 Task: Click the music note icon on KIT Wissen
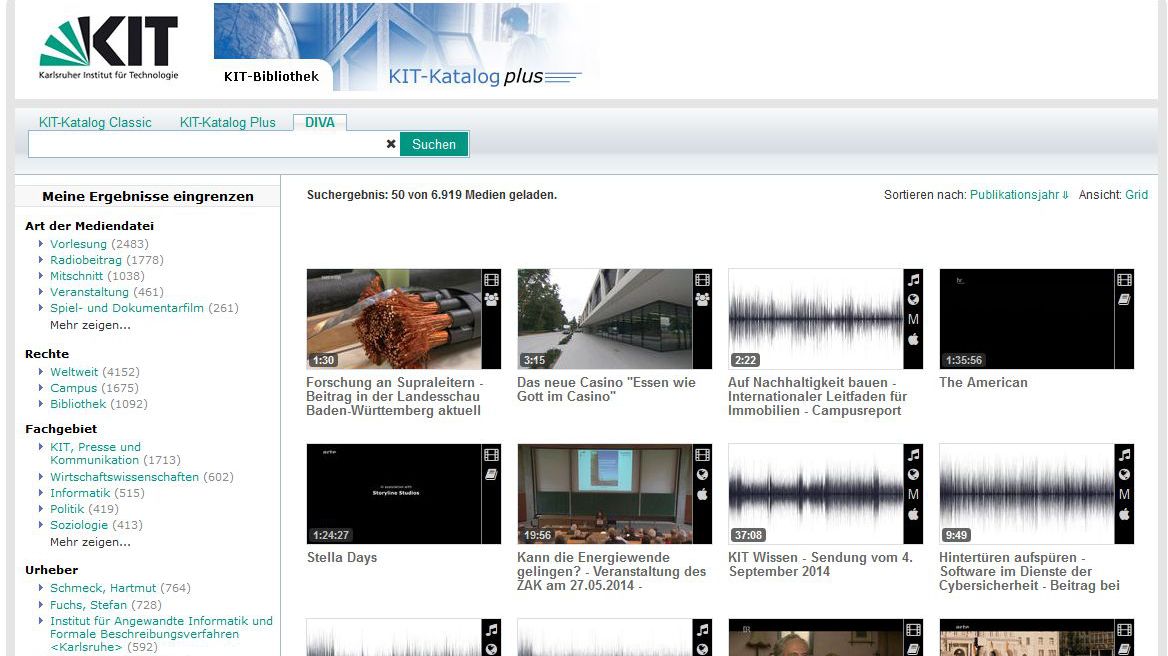click(913, 455)
